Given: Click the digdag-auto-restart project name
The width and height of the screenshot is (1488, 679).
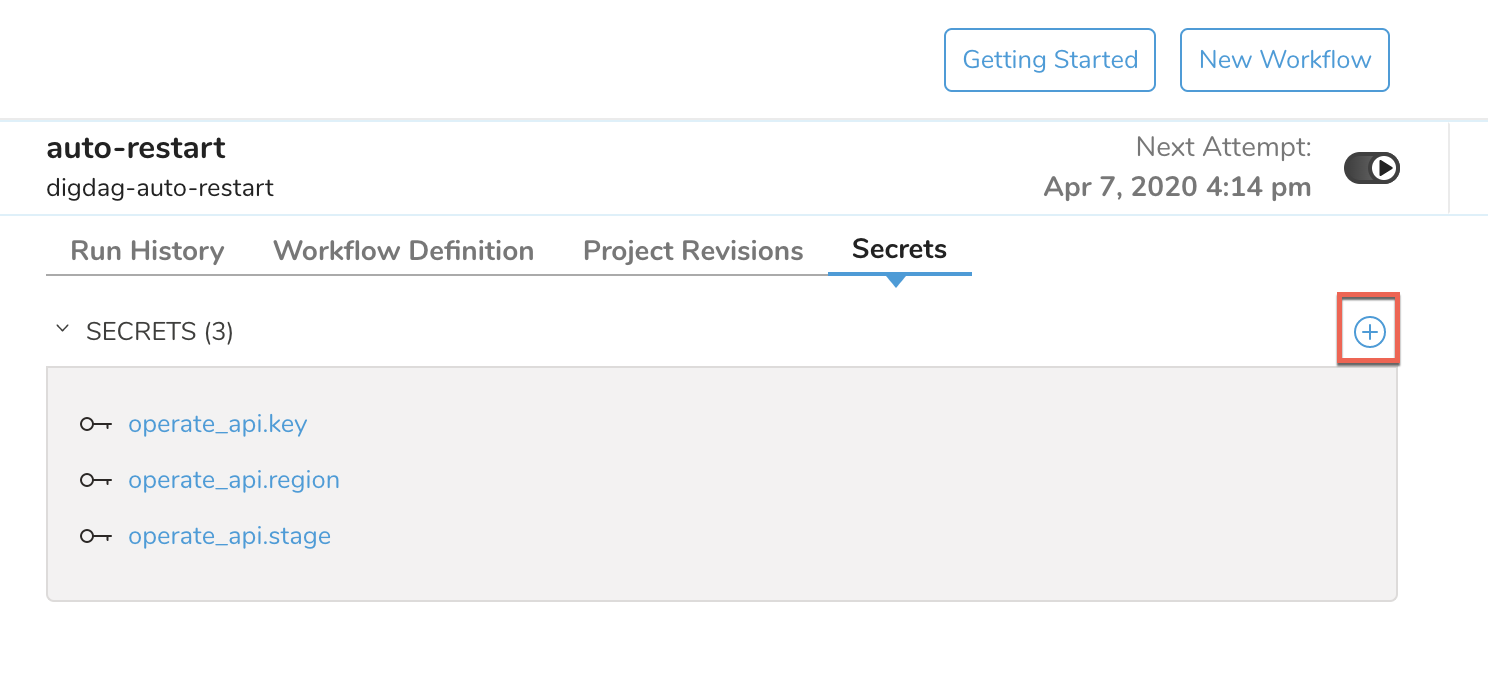Looking at the screenshot, I should (x=160, y=187).
